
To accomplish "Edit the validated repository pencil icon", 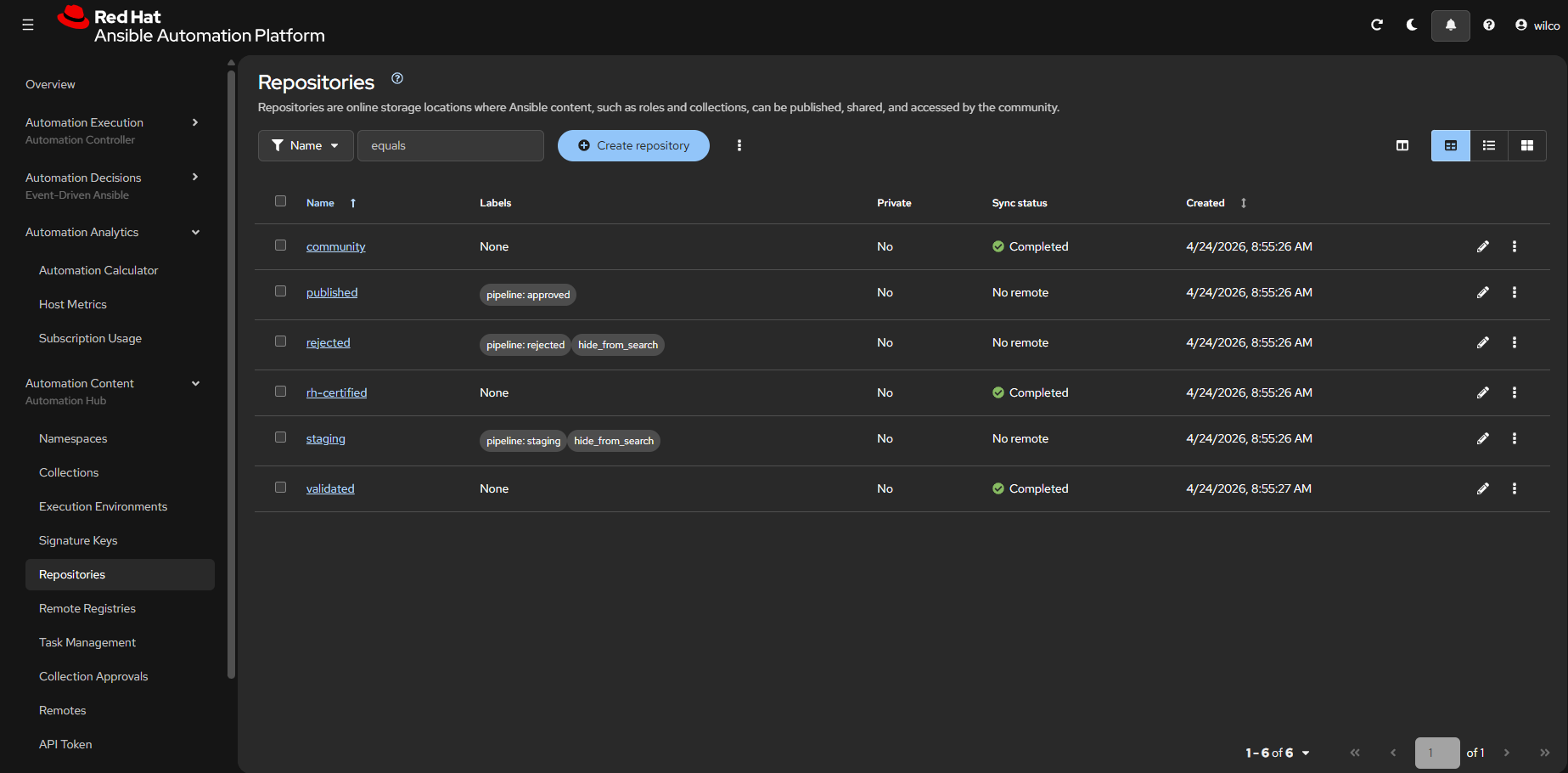I will point(1483,488).
